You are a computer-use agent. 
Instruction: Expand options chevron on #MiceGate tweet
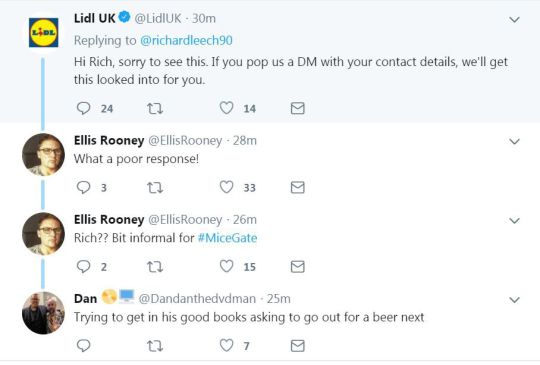[x=514, y=221]
